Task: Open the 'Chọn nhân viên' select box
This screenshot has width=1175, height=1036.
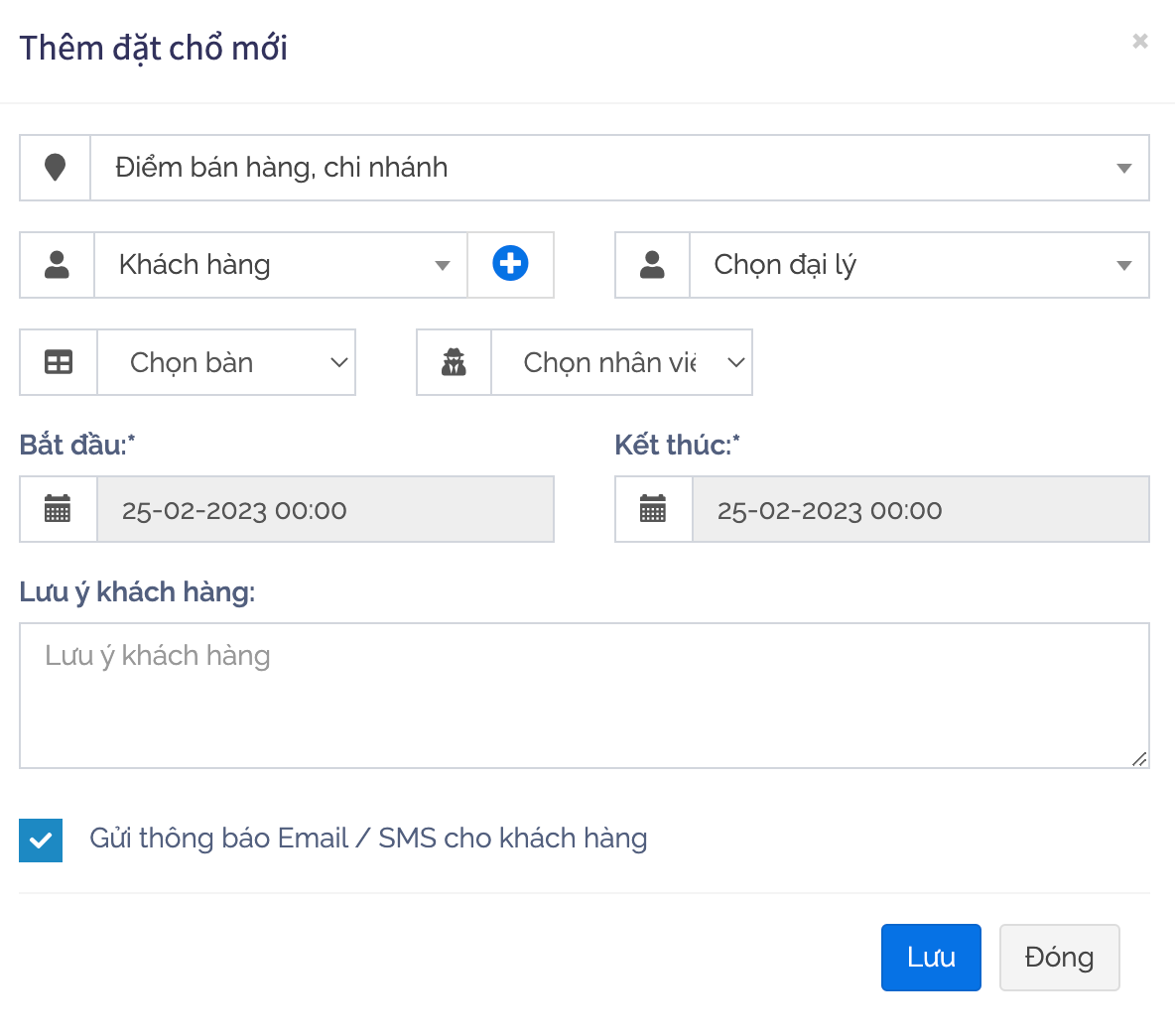Action: [x=621, y=362]
